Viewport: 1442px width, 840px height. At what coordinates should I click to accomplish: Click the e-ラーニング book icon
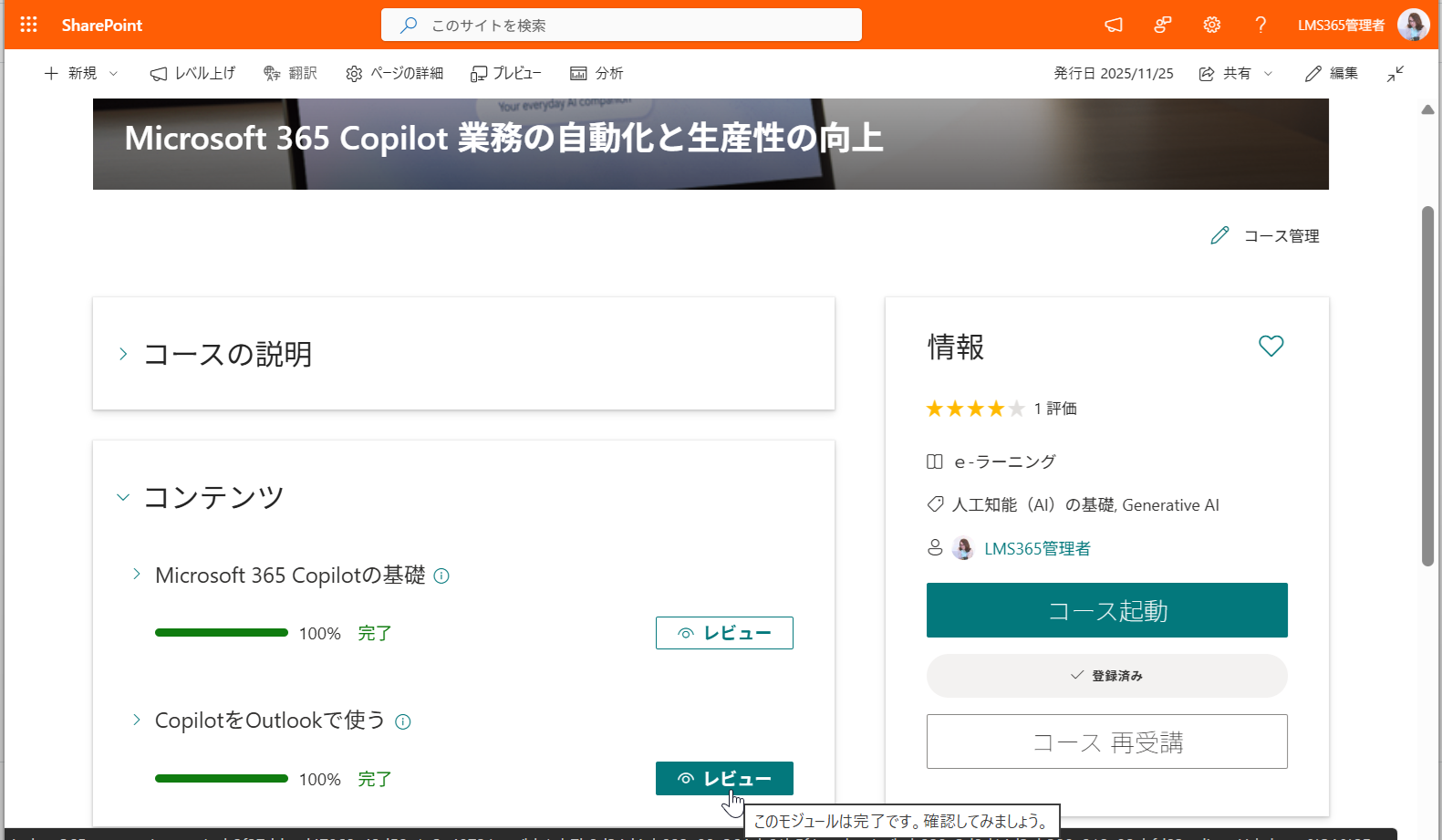pos(935,461)
